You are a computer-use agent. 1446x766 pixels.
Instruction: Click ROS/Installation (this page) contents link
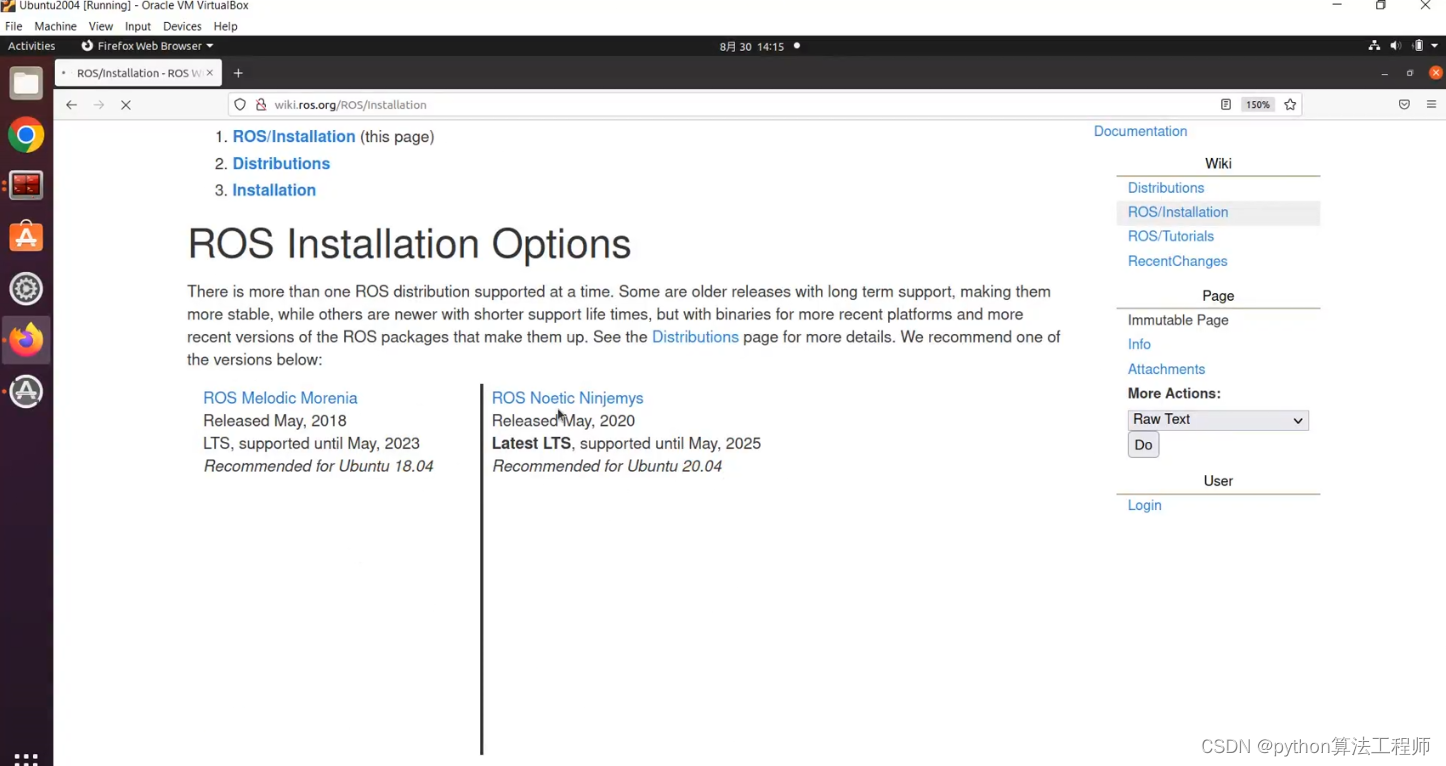(294, 136)
